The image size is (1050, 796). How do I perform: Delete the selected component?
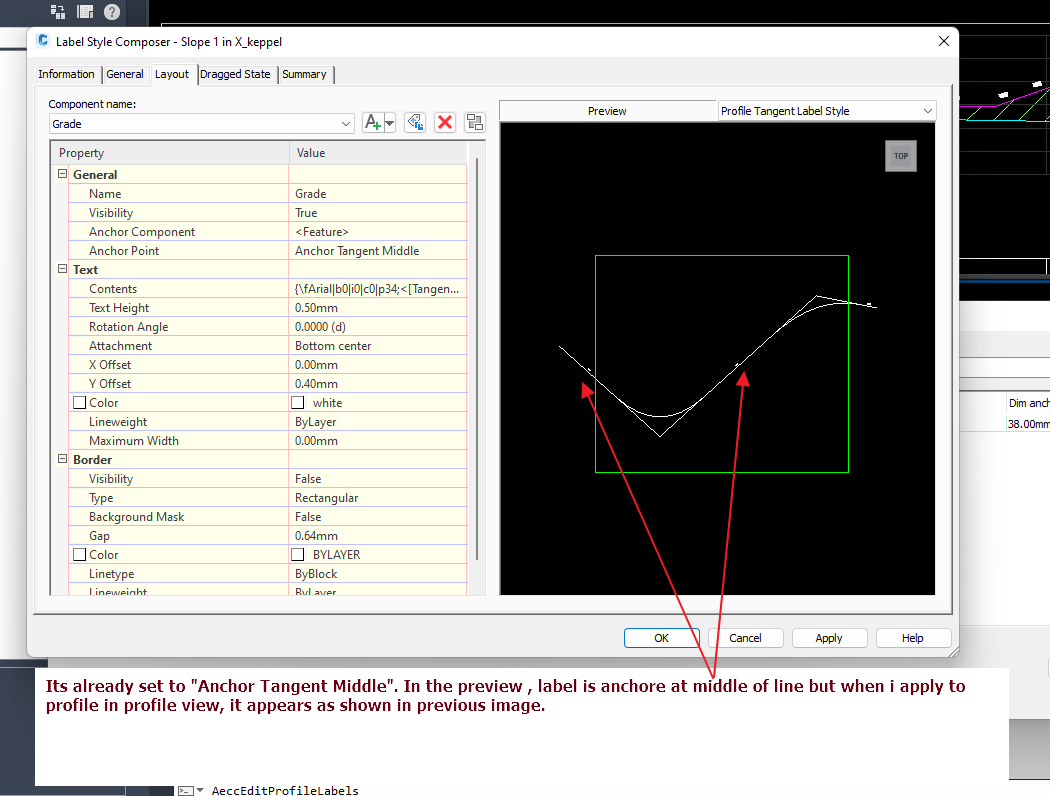(x=444, y=122)
